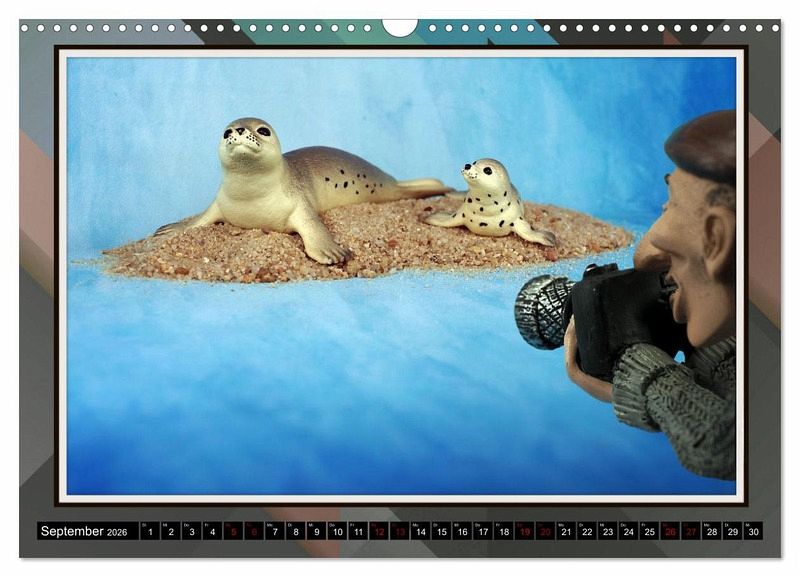Image resolution: width=800 pixels, height=577 pixels.
Task: Select day 23 on the calendar strip
Action: 608,531
